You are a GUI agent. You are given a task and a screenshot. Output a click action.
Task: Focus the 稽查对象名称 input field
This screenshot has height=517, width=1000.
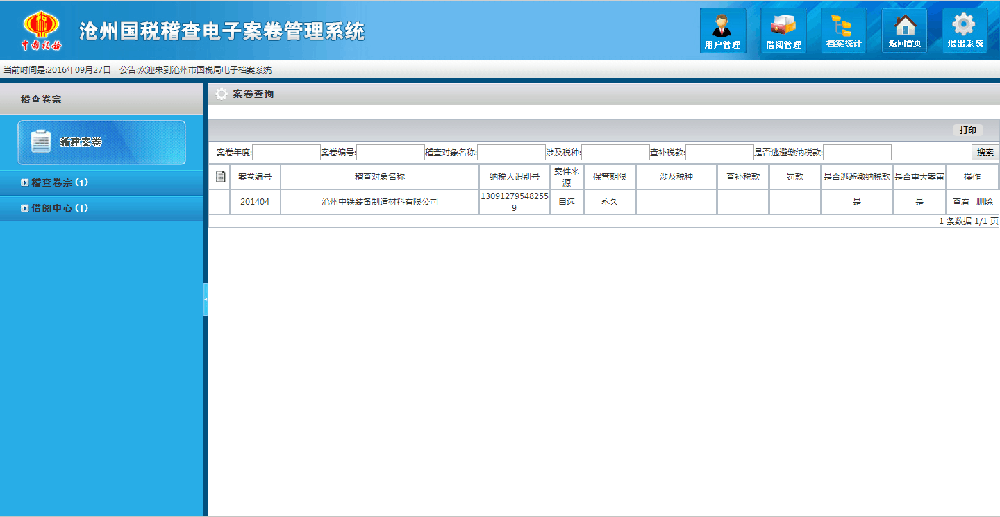[x=510, y=152]
